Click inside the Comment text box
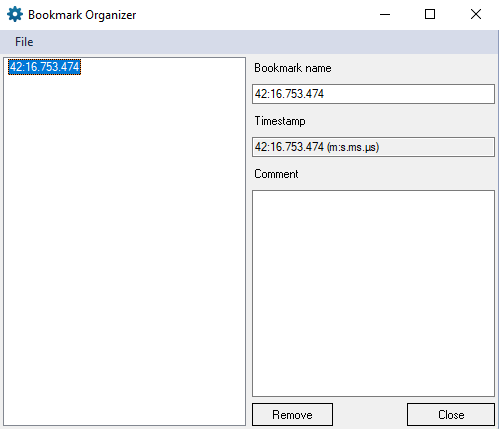This screenshot has width=499, height=429. click(x=373, y=293)
